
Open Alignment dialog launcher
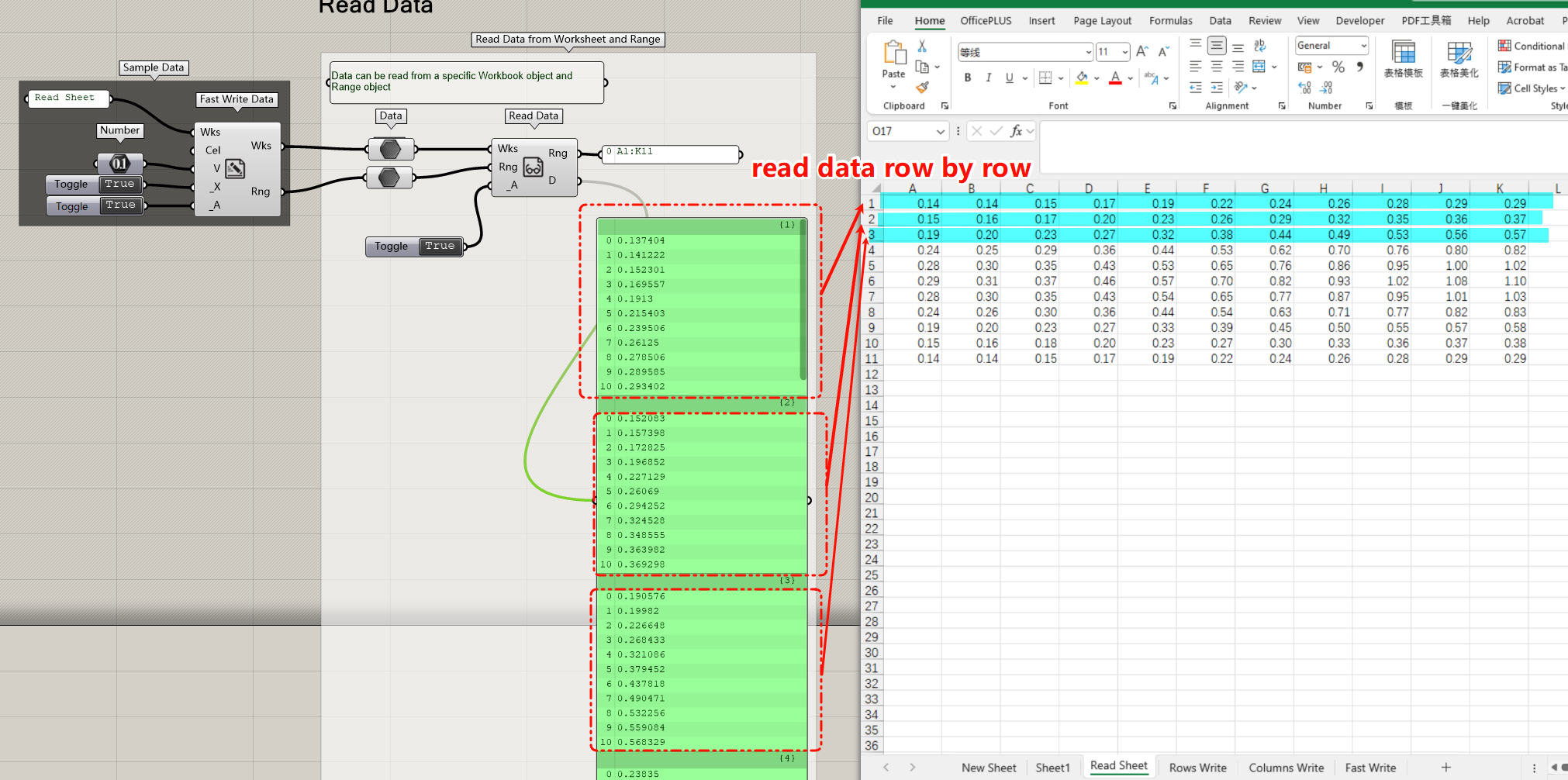click(1282, 106)
